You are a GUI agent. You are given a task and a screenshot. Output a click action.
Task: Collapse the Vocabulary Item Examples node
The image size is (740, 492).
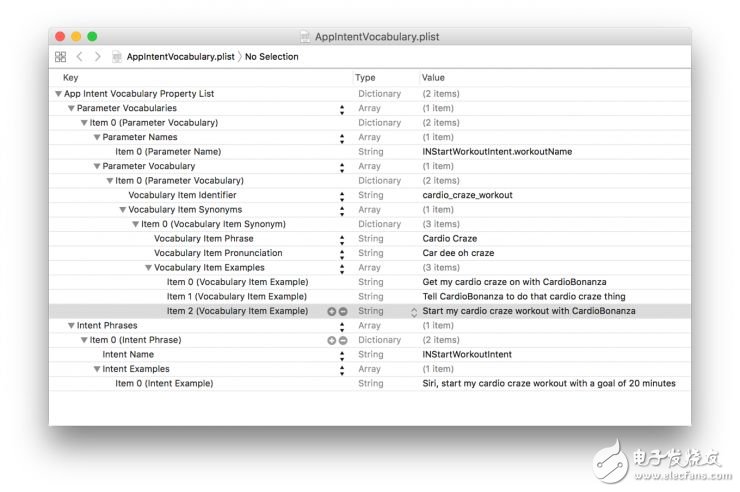point(148,268)
